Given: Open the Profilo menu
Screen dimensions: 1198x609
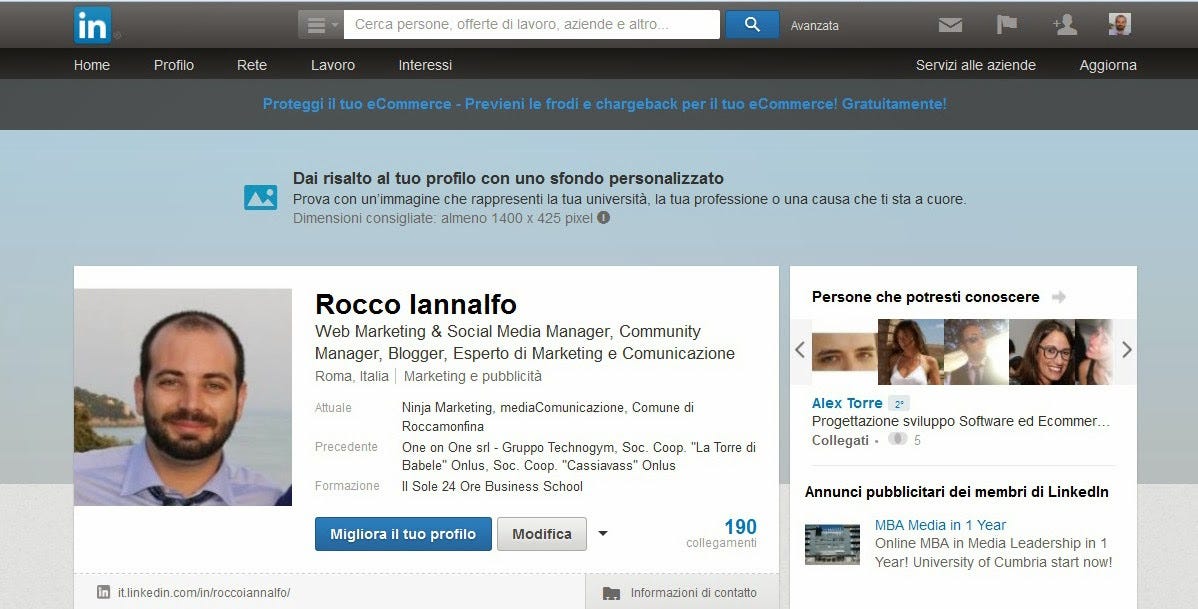Looking at the screenshot, I should [x=173, y=65].
